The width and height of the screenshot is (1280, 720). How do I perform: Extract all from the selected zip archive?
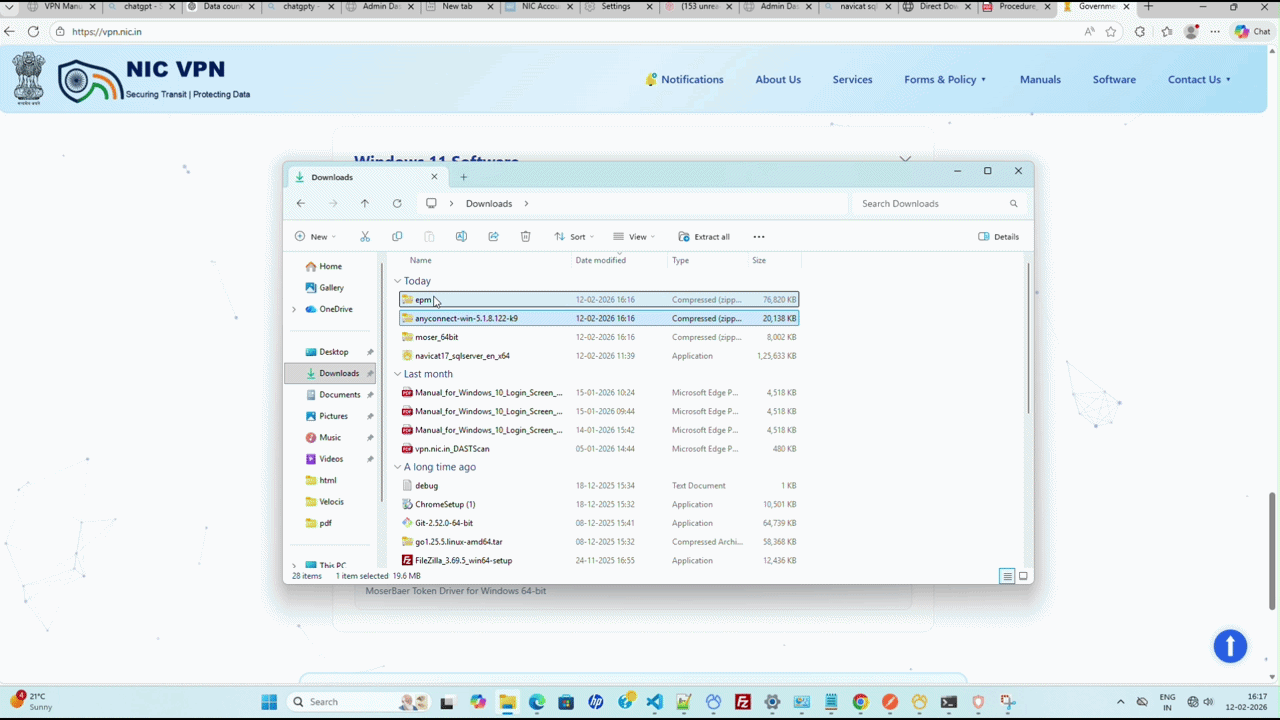coord(704,236)
